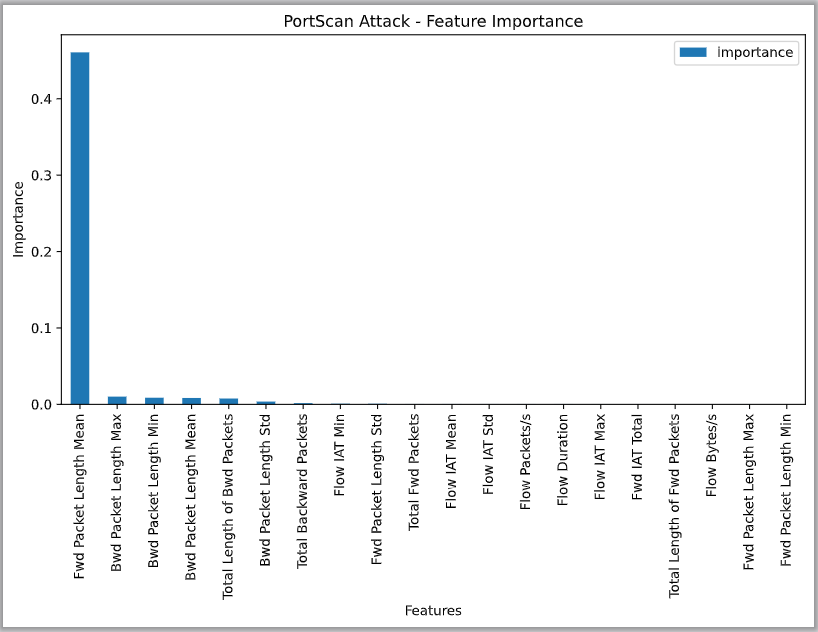Click the 'Total Length of Fwd Packets' label

[x=674, y=506]
